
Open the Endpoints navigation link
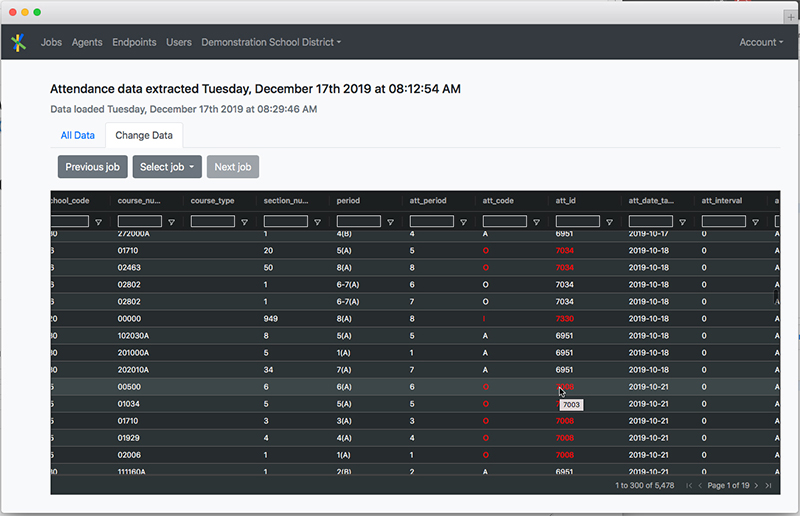(134, 42)
